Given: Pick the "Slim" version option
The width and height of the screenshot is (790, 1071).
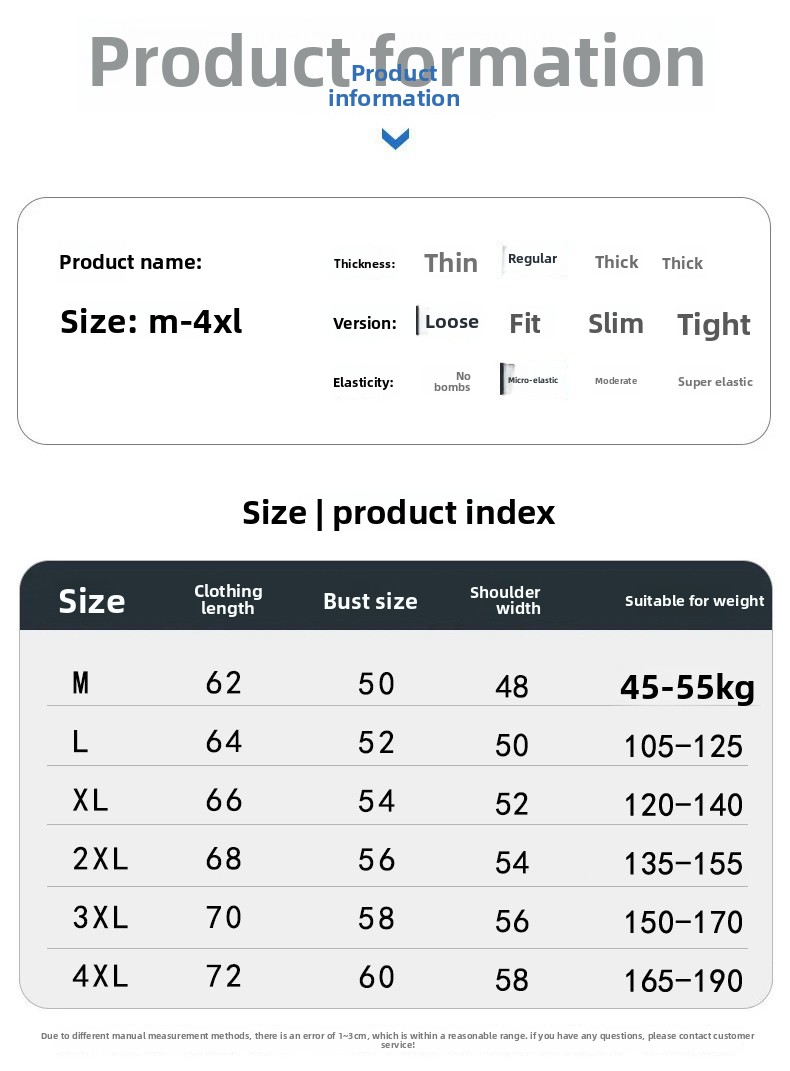Looking at the screenshot, I should pyautogui.click(x=616, y=324).
